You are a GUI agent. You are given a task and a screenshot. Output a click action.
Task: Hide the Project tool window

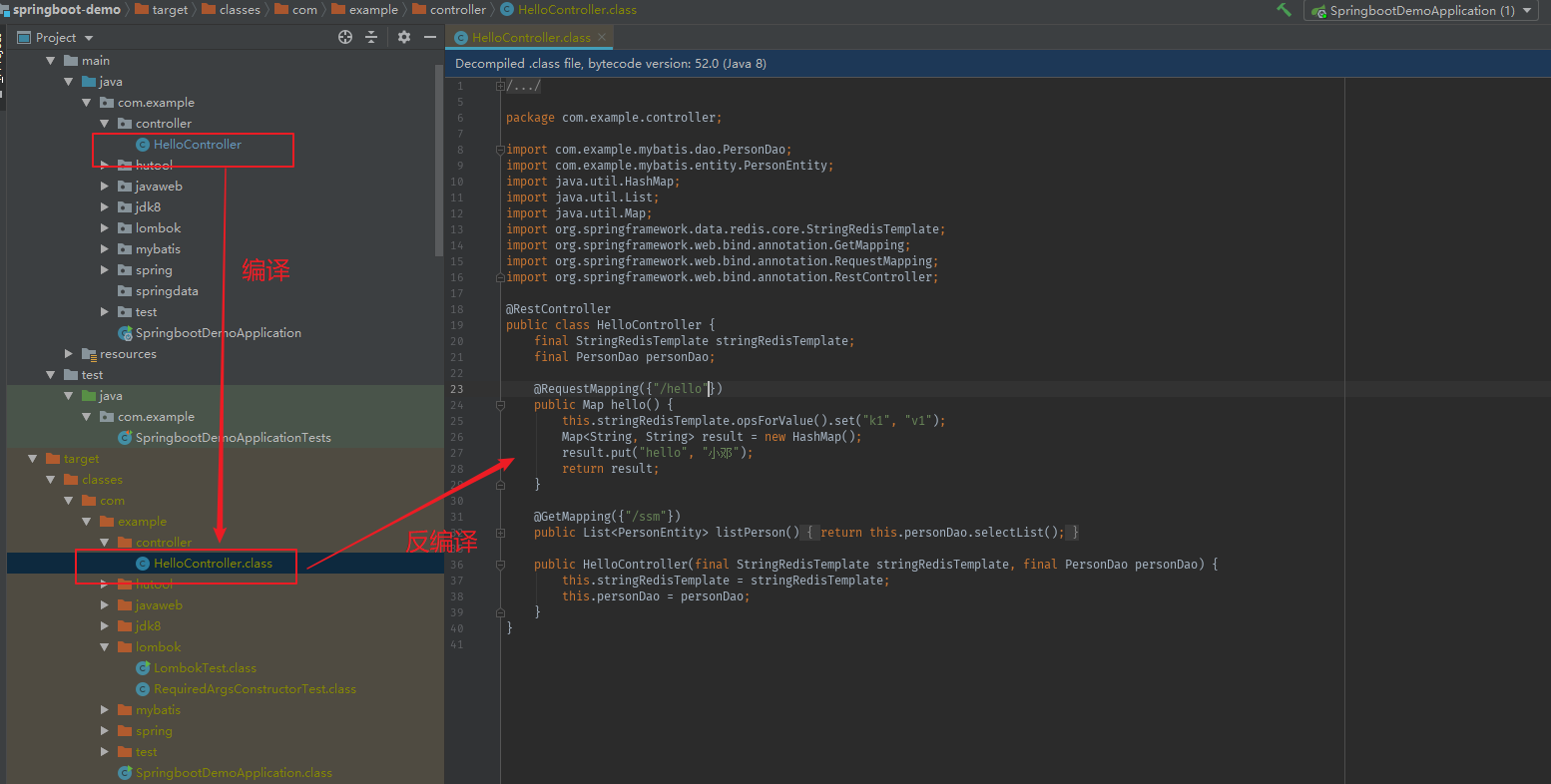430,37
